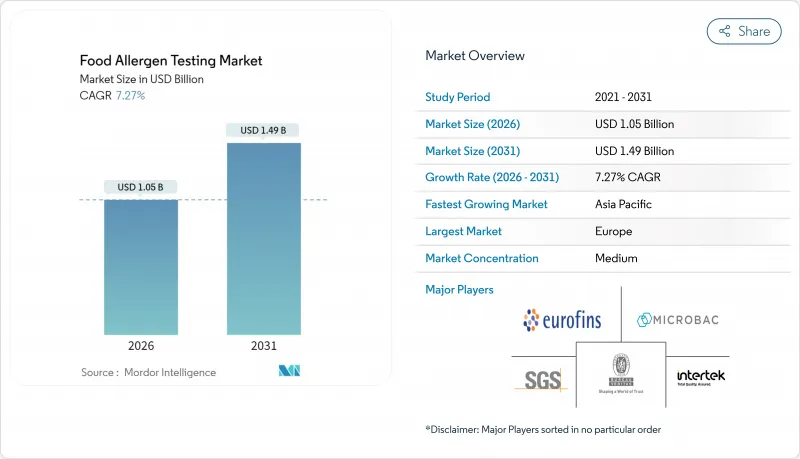This screenshot has height=459, width=800.
Task: Click the 2031 market size bar
Action: tap(263, 238)
